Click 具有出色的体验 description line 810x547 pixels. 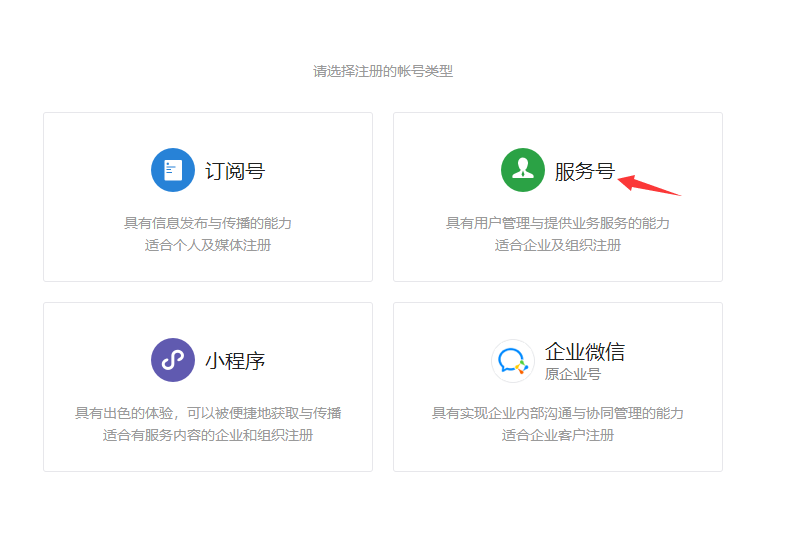coord(208,413)
